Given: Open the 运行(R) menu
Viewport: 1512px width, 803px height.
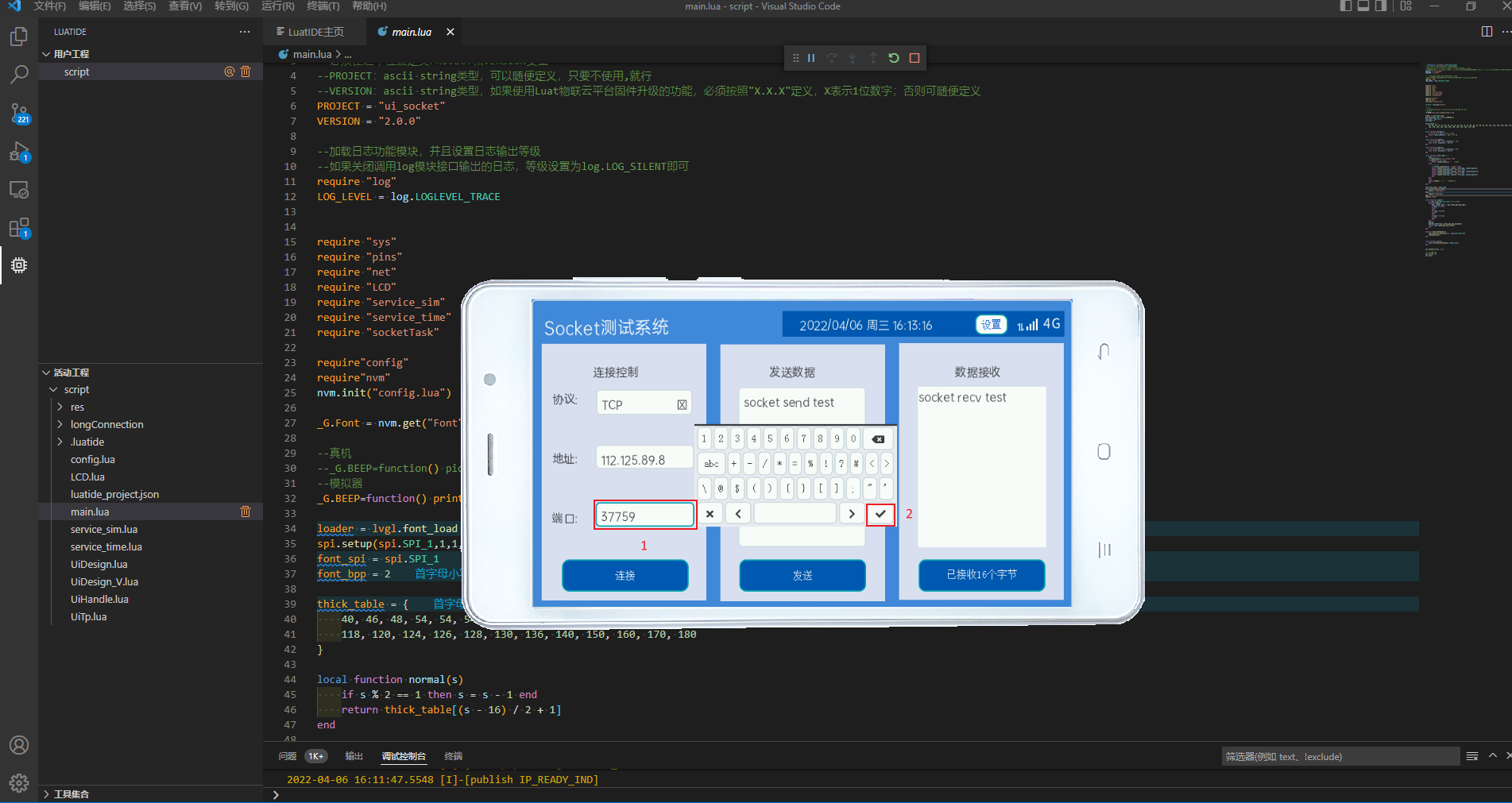Looking at the screenshot, I should pyautogui.click(x=277, y=6).
